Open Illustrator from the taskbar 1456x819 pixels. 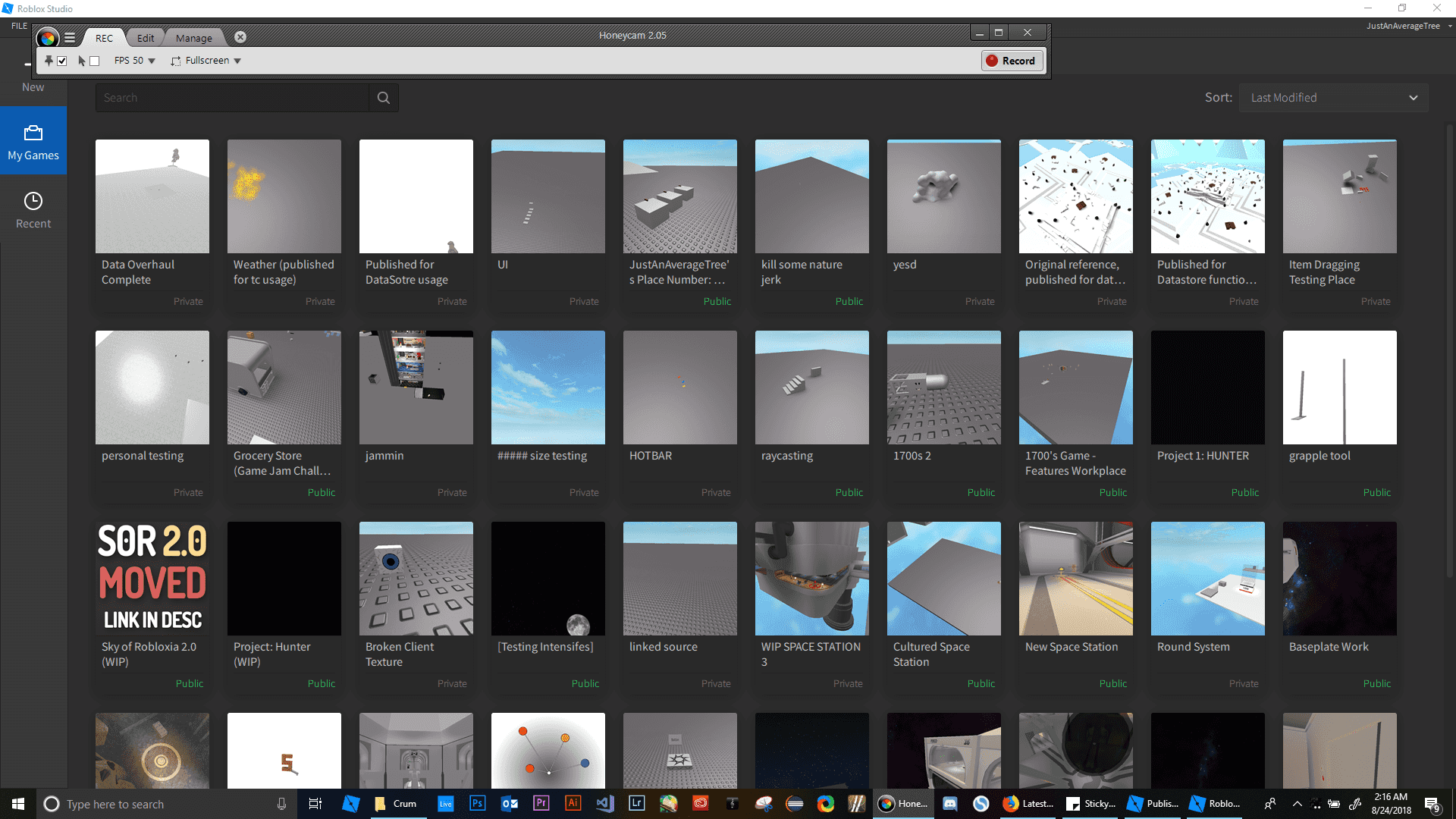point(573,804)
